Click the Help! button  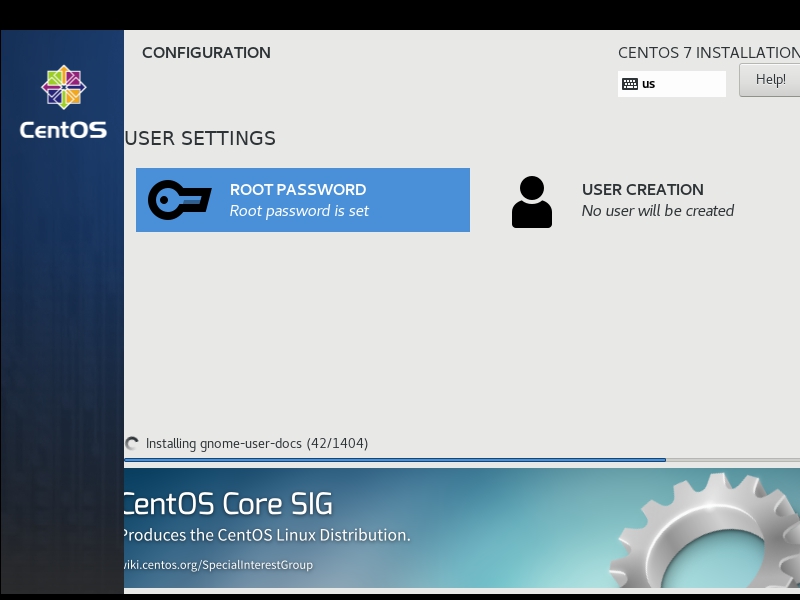[769, 80]
